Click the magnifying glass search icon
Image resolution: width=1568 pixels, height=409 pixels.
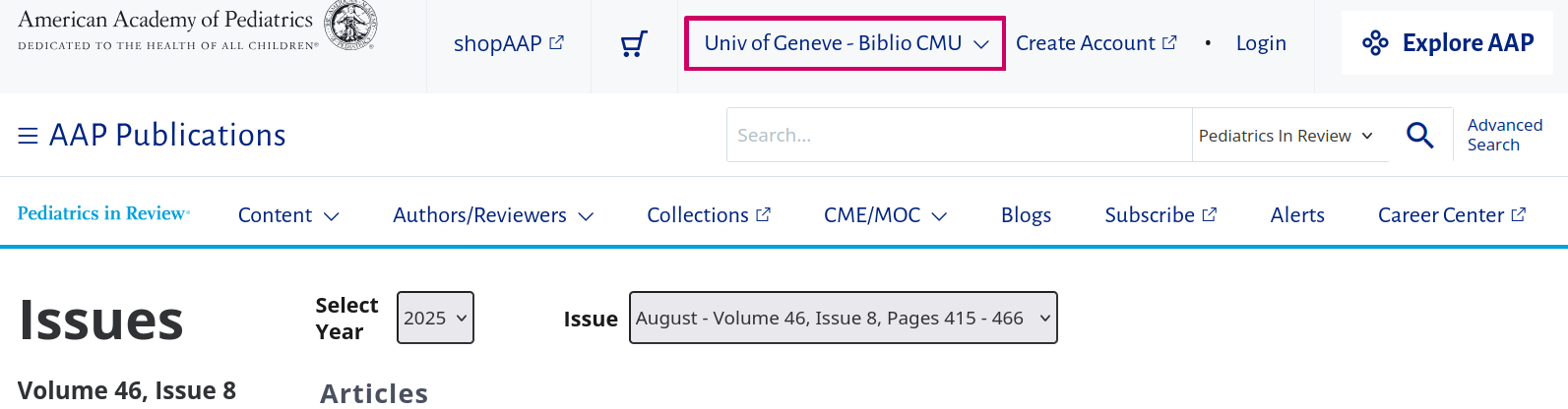(x=1419, y=135)
